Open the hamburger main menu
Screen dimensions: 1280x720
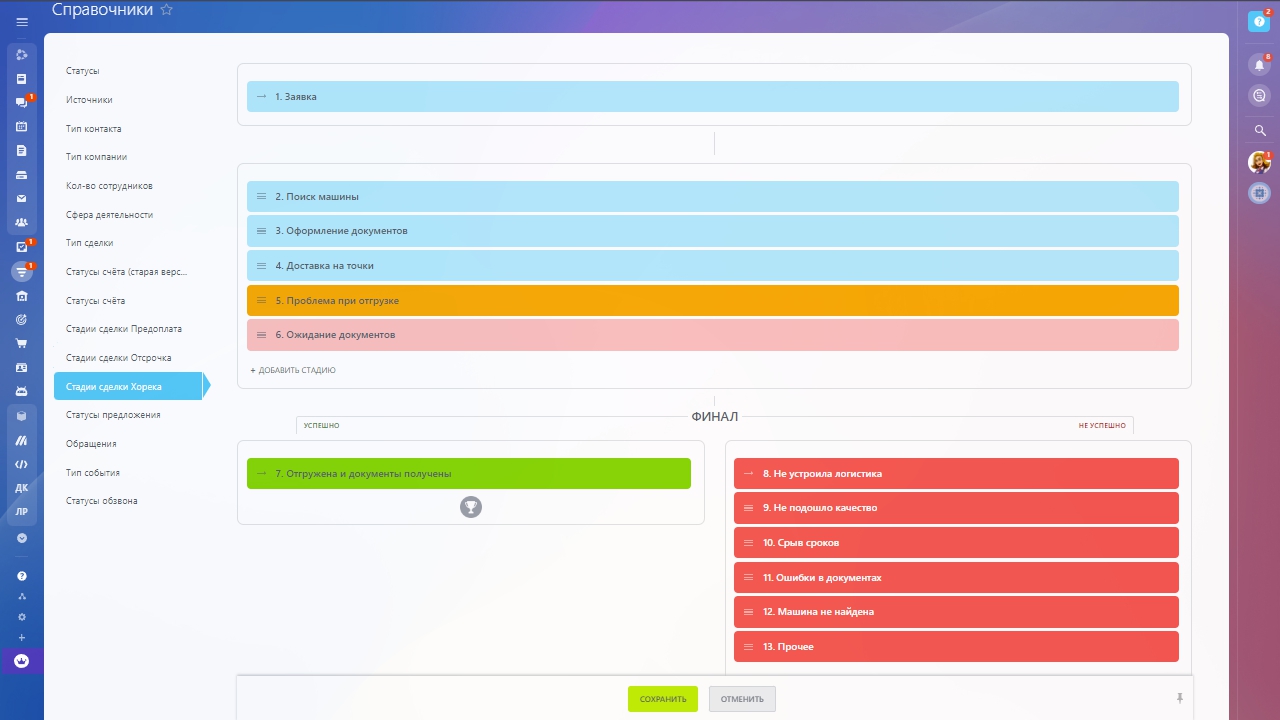[22, 21]
